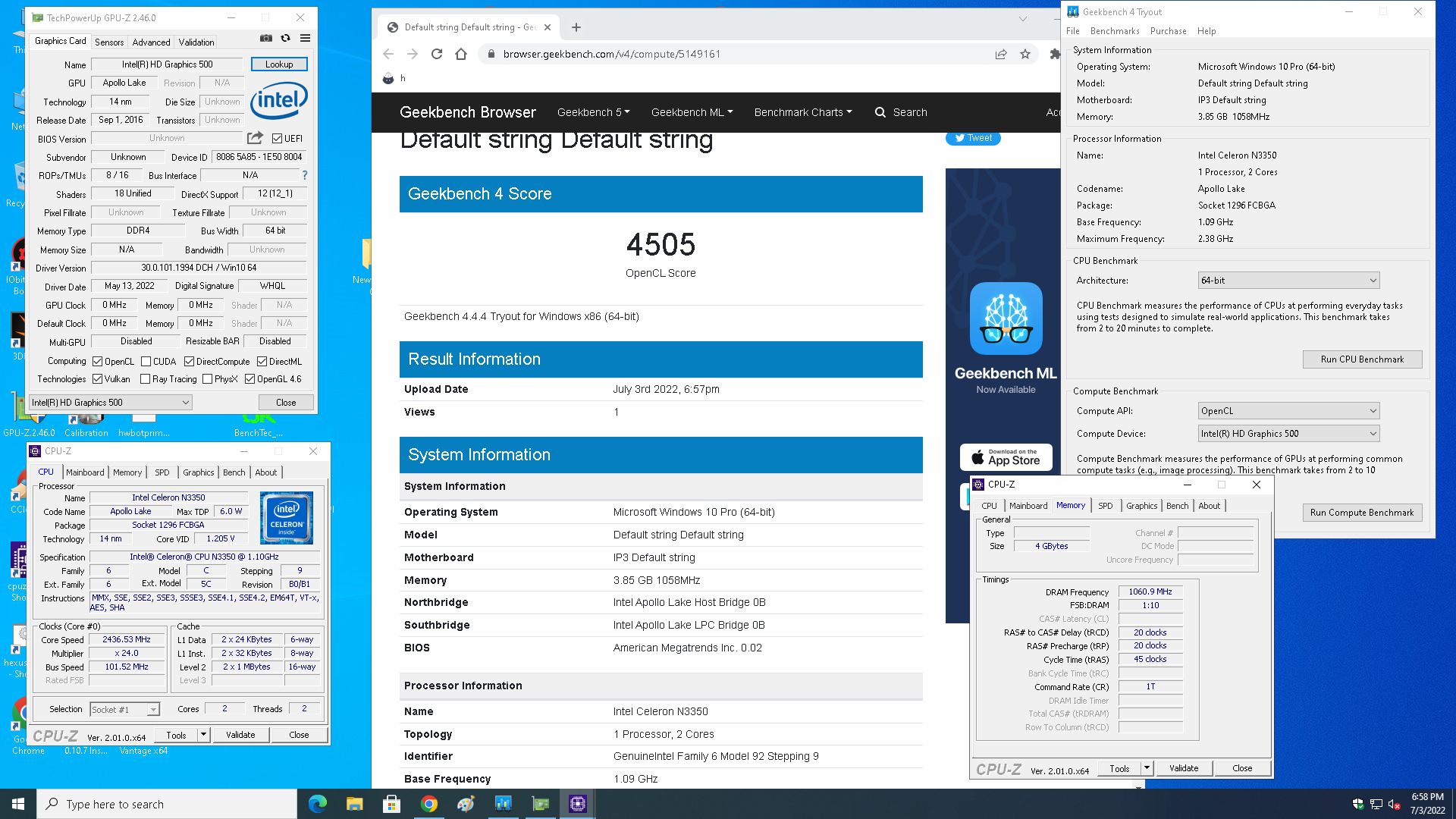The image size is (1456, 819).
Task: Click GPU-Z screenshot camera icon
Action: click(266, 38)
